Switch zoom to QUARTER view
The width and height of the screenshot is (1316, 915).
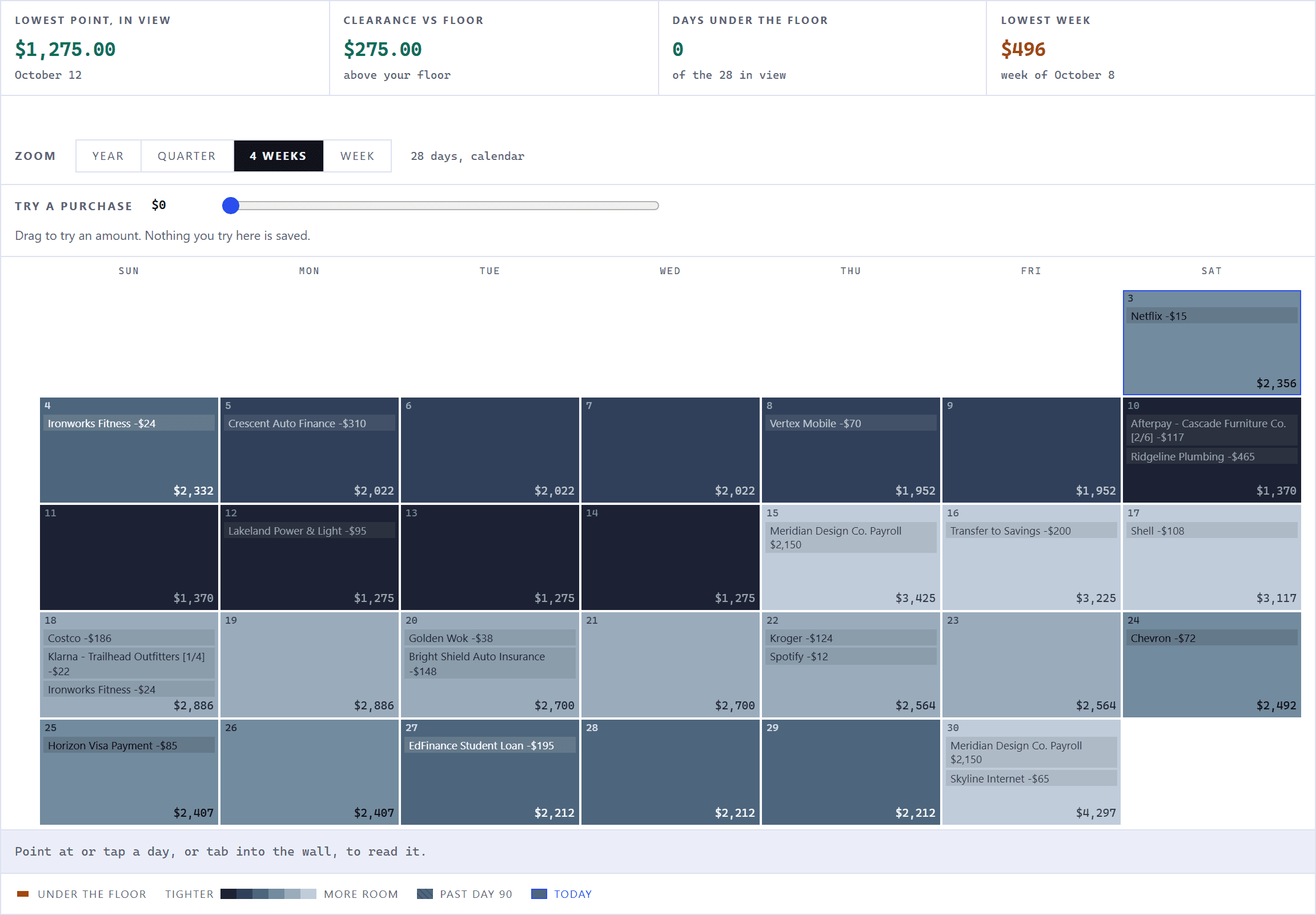187,156
